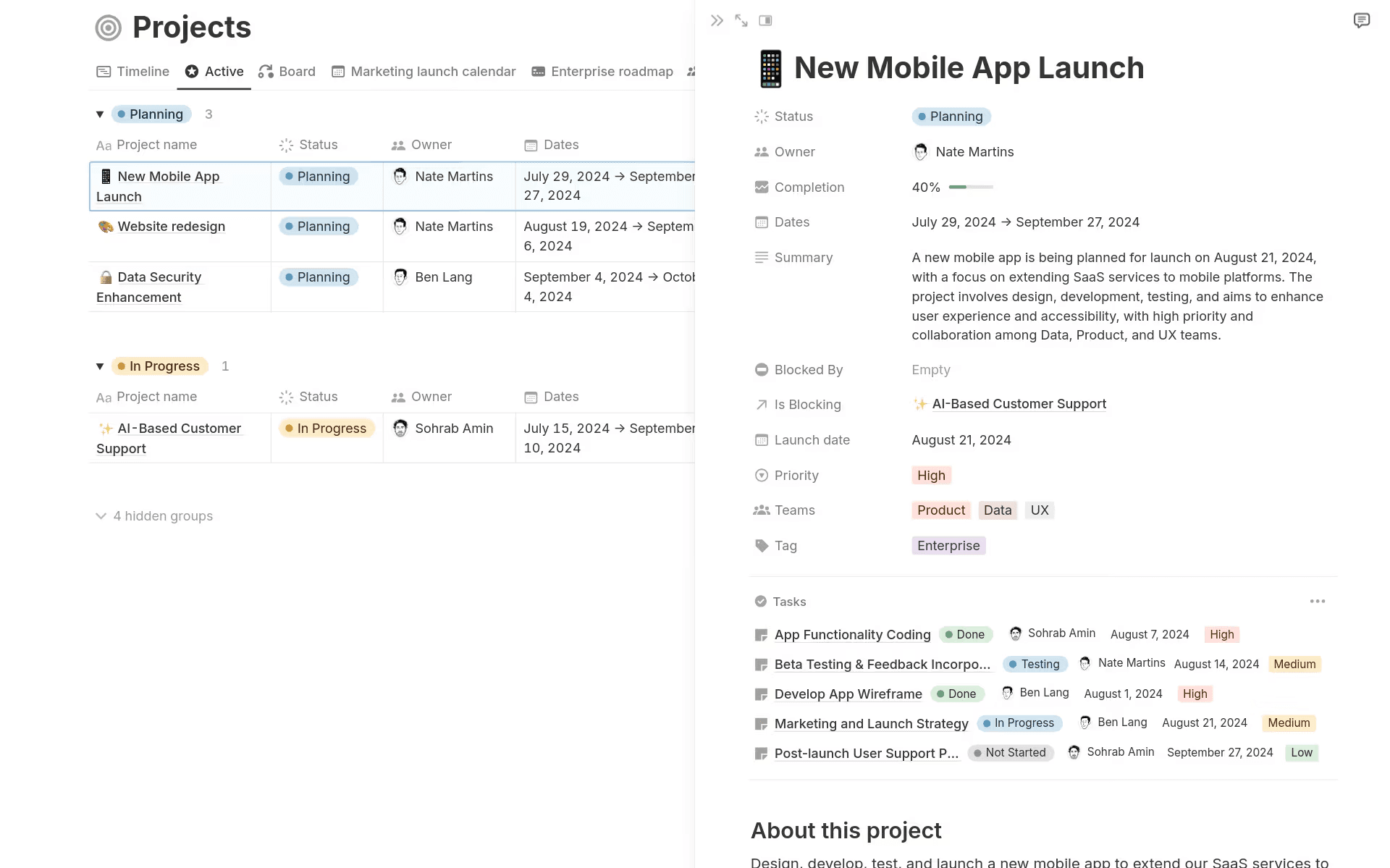Open the Website redesign project

point(172,226)
